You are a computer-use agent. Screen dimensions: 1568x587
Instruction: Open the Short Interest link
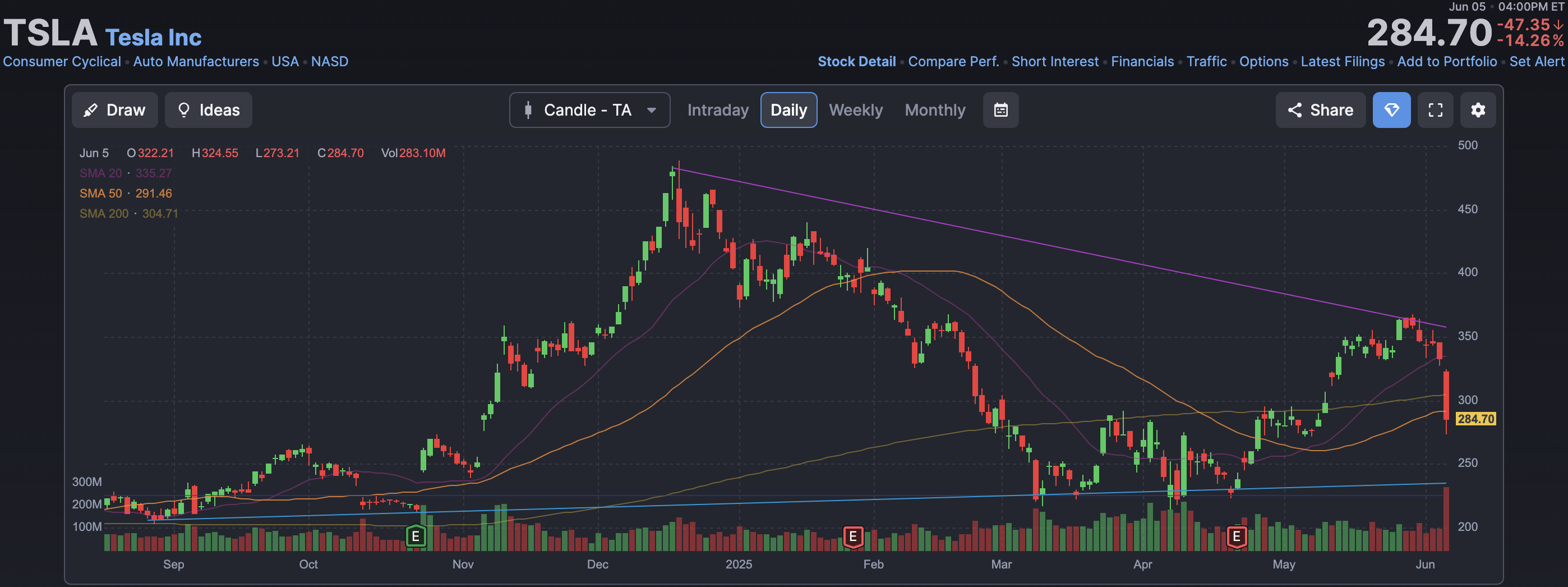(1055, 62)
